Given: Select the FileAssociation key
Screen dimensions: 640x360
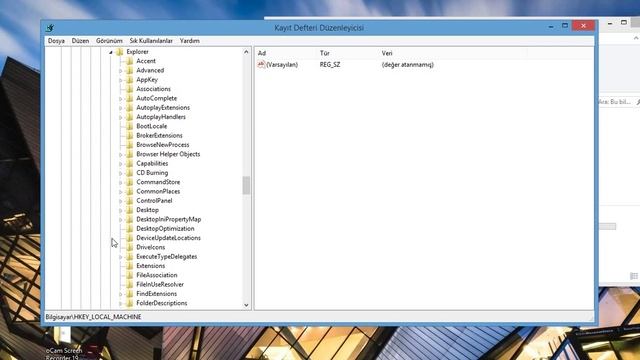Looking at the screenshot, I should coord(157,275).
